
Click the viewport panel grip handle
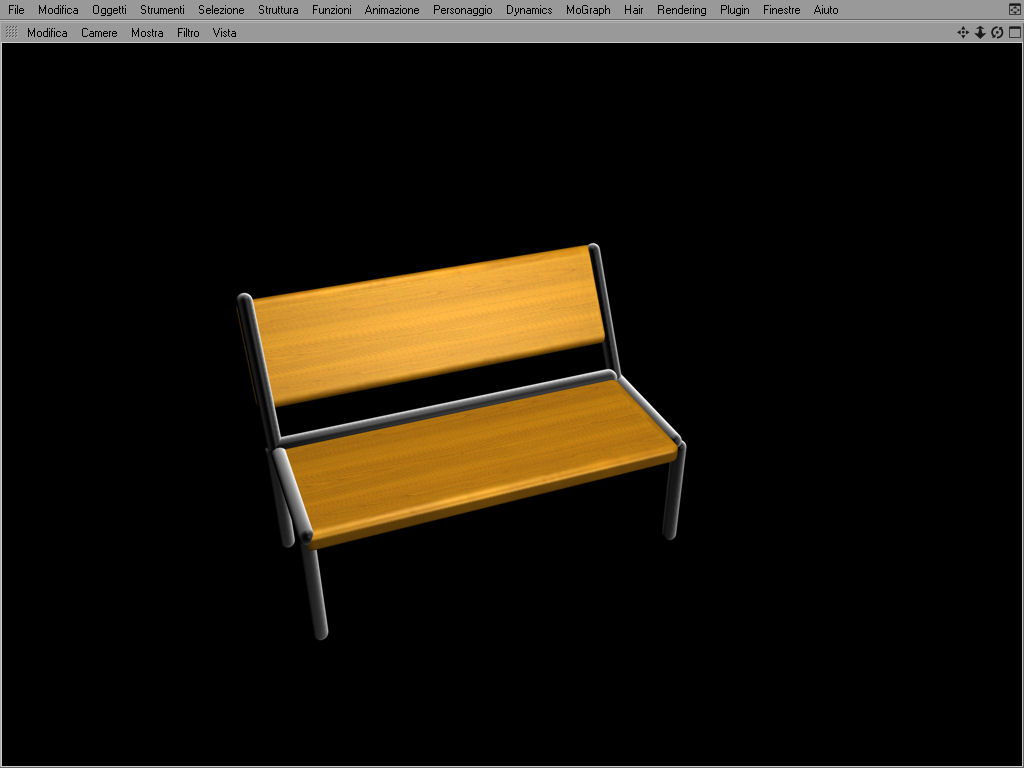coord(11,32)
